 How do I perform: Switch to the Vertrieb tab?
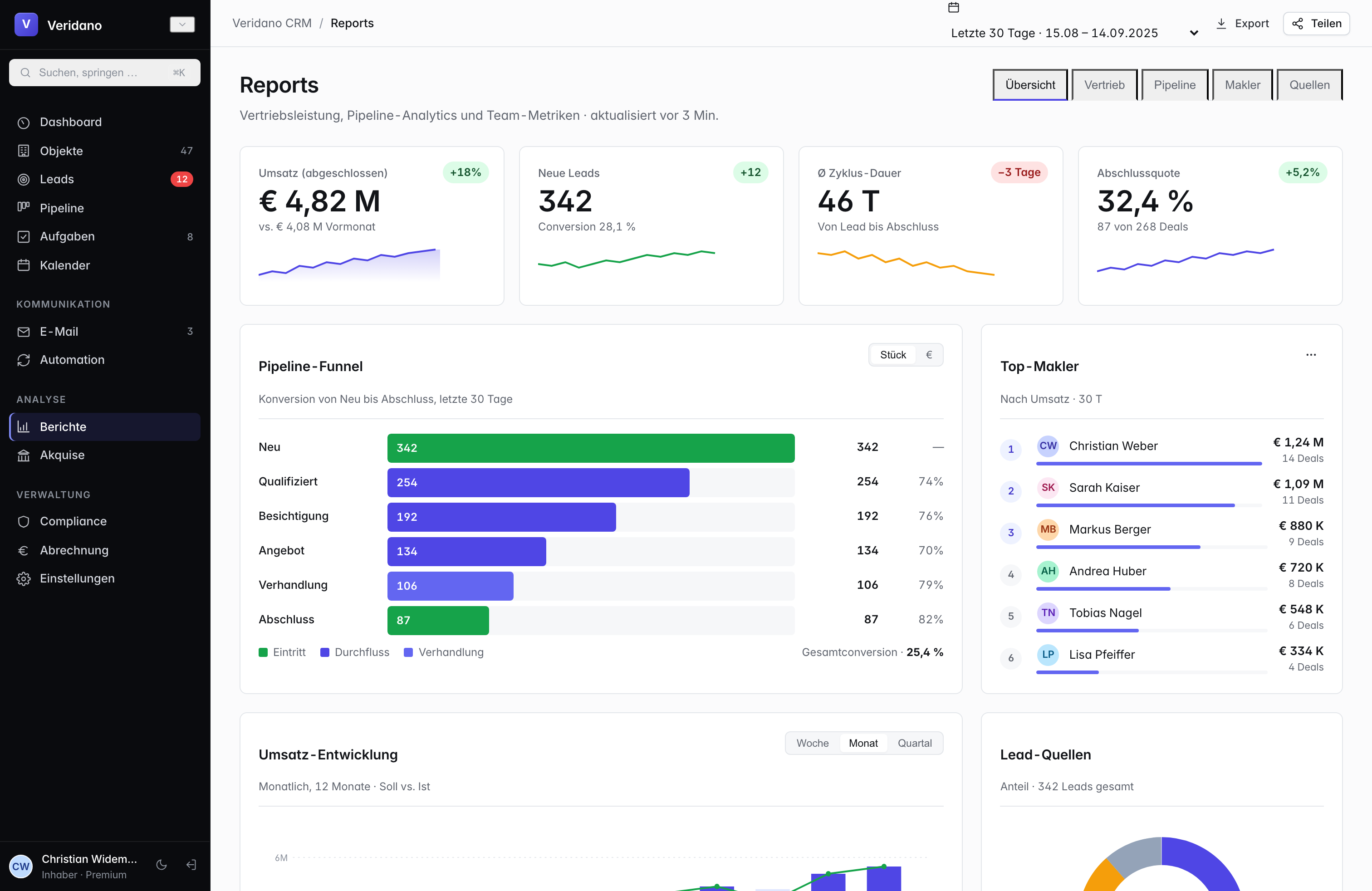pos(1104,85)
